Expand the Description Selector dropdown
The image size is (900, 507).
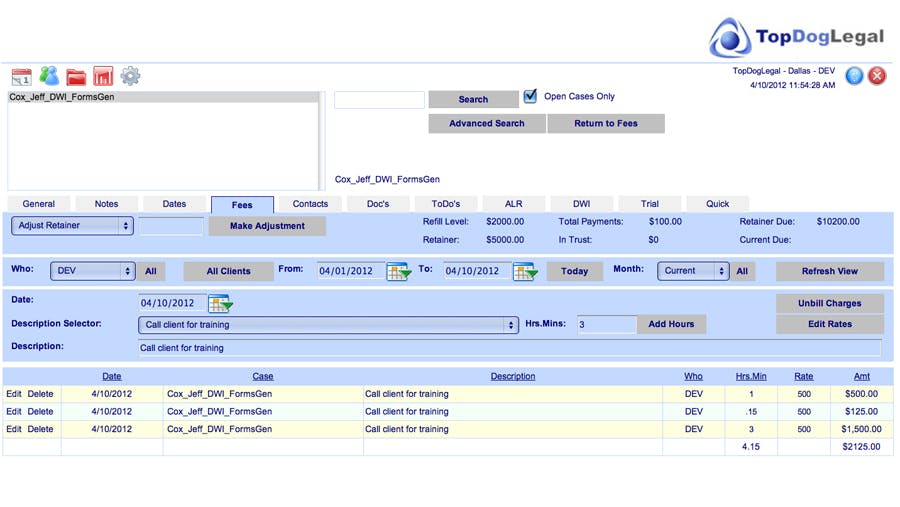tap(327, 325)
